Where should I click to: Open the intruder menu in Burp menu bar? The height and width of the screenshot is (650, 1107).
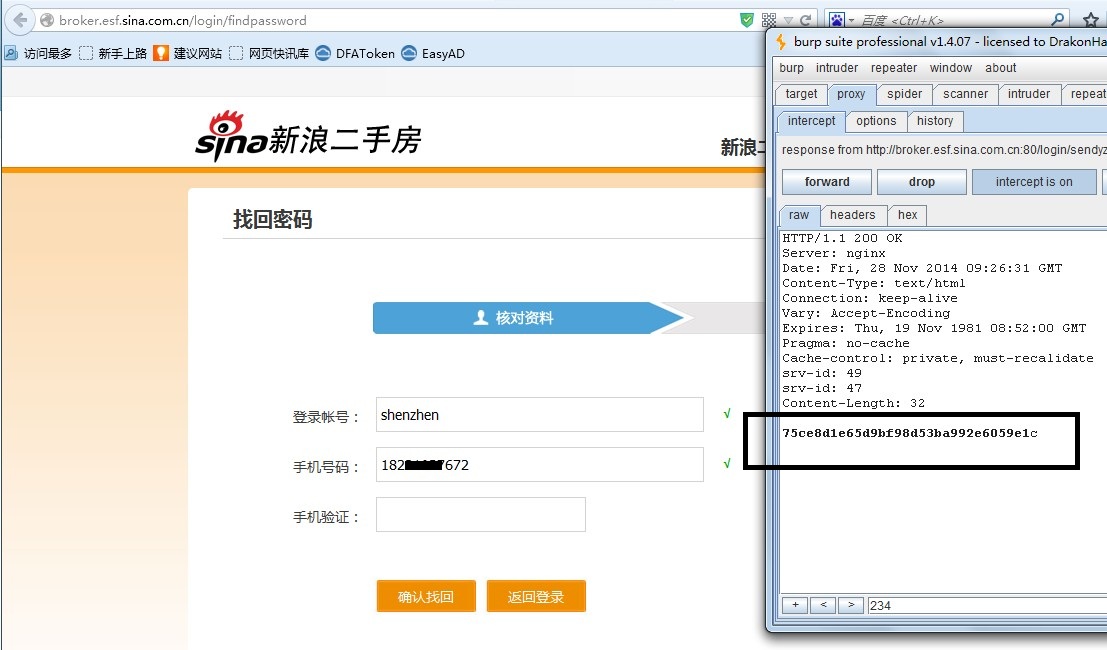point(837,68)
